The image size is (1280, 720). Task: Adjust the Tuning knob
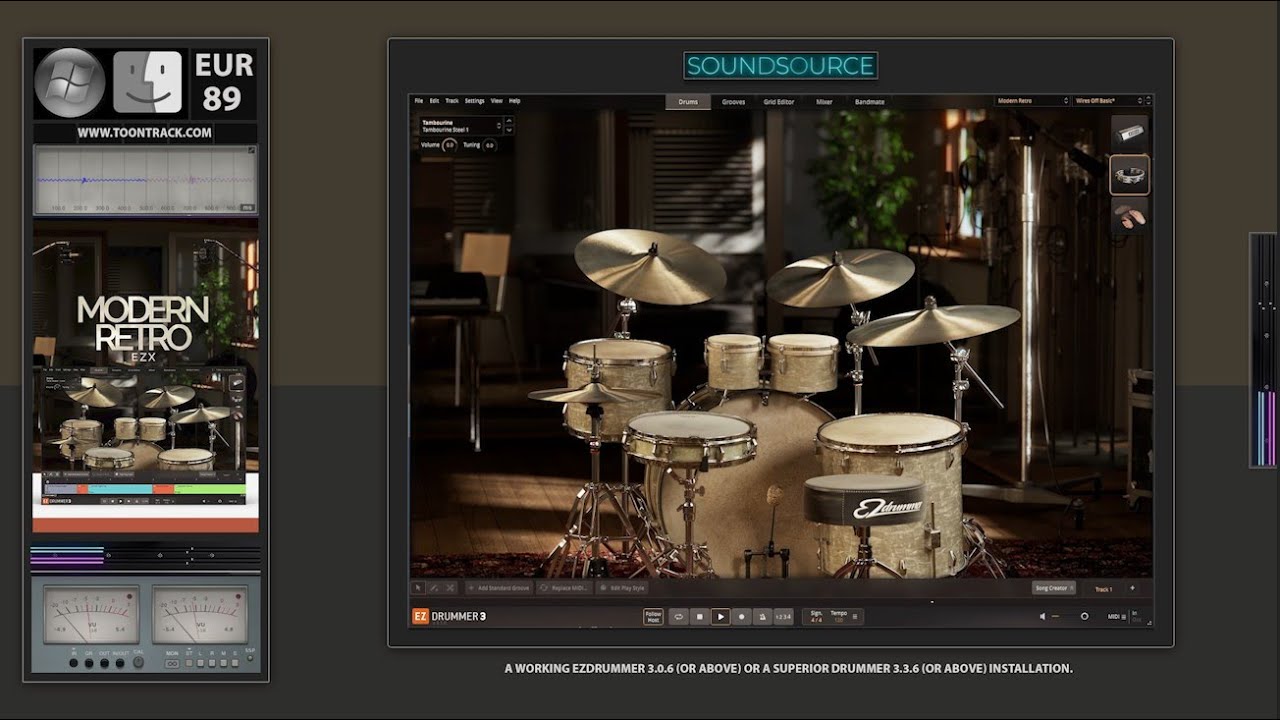pyautogui.click(x=489, y=145)
